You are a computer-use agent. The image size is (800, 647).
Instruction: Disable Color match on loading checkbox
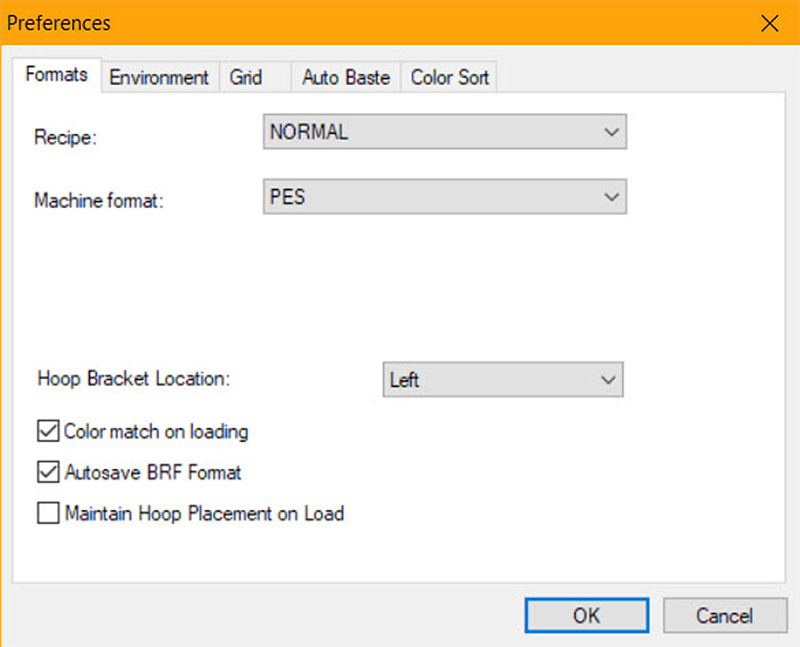coord(47,432)
